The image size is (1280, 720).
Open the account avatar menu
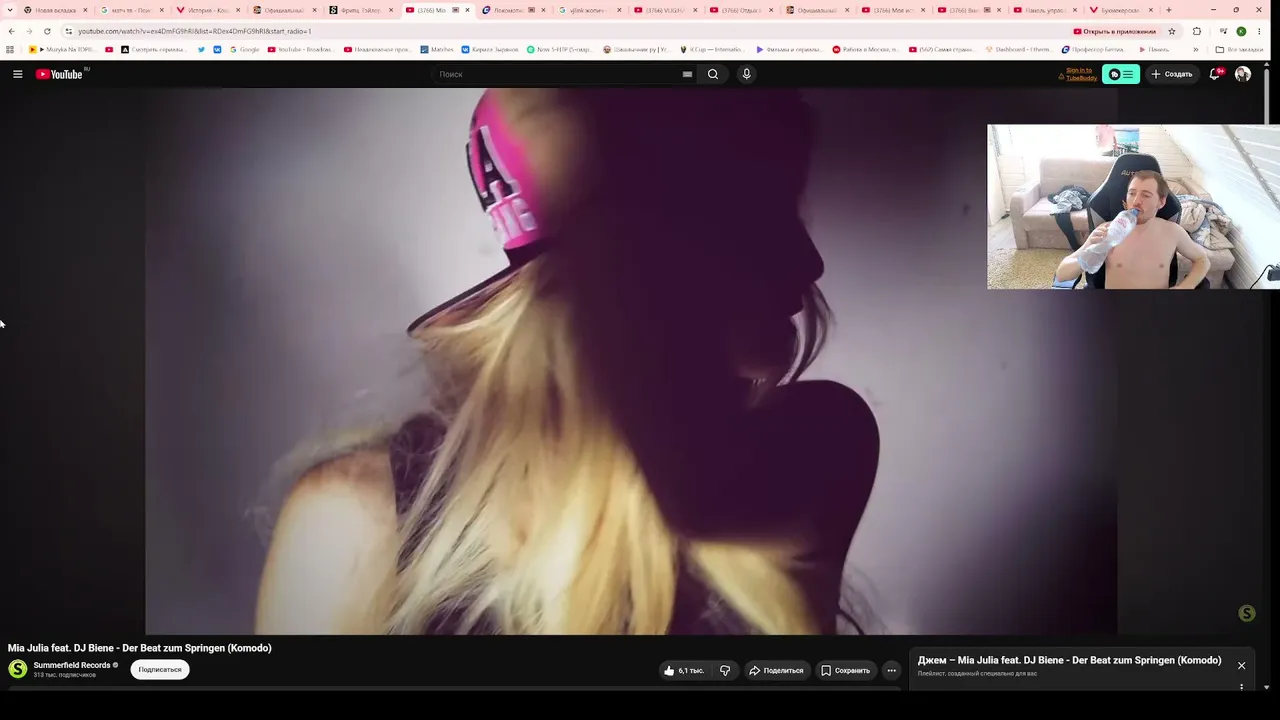pyautogui.click(x=1243, y=74)
